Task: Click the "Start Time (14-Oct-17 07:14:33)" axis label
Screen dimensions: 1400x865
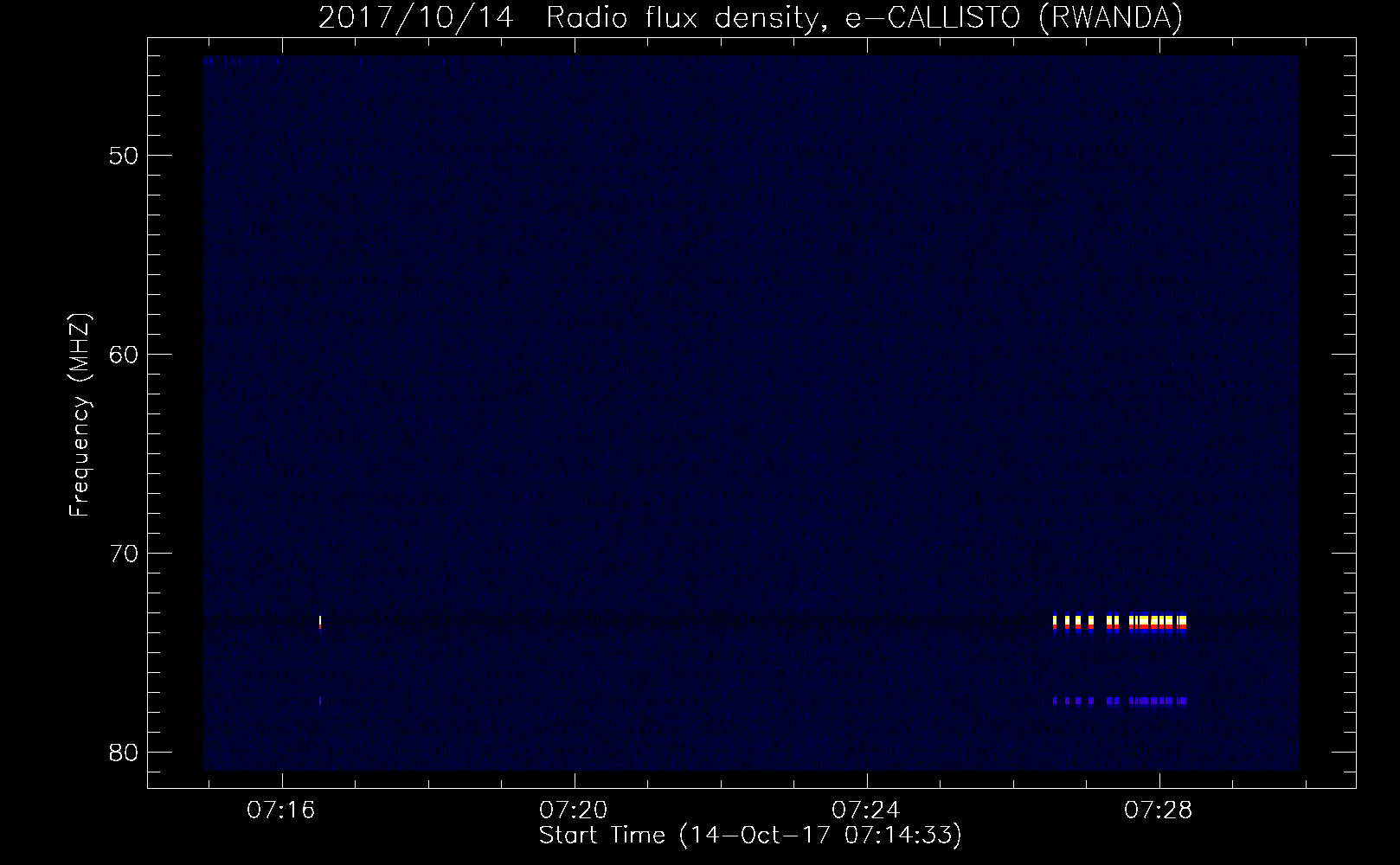Action: pyautogui.click(x=750, y=836)
